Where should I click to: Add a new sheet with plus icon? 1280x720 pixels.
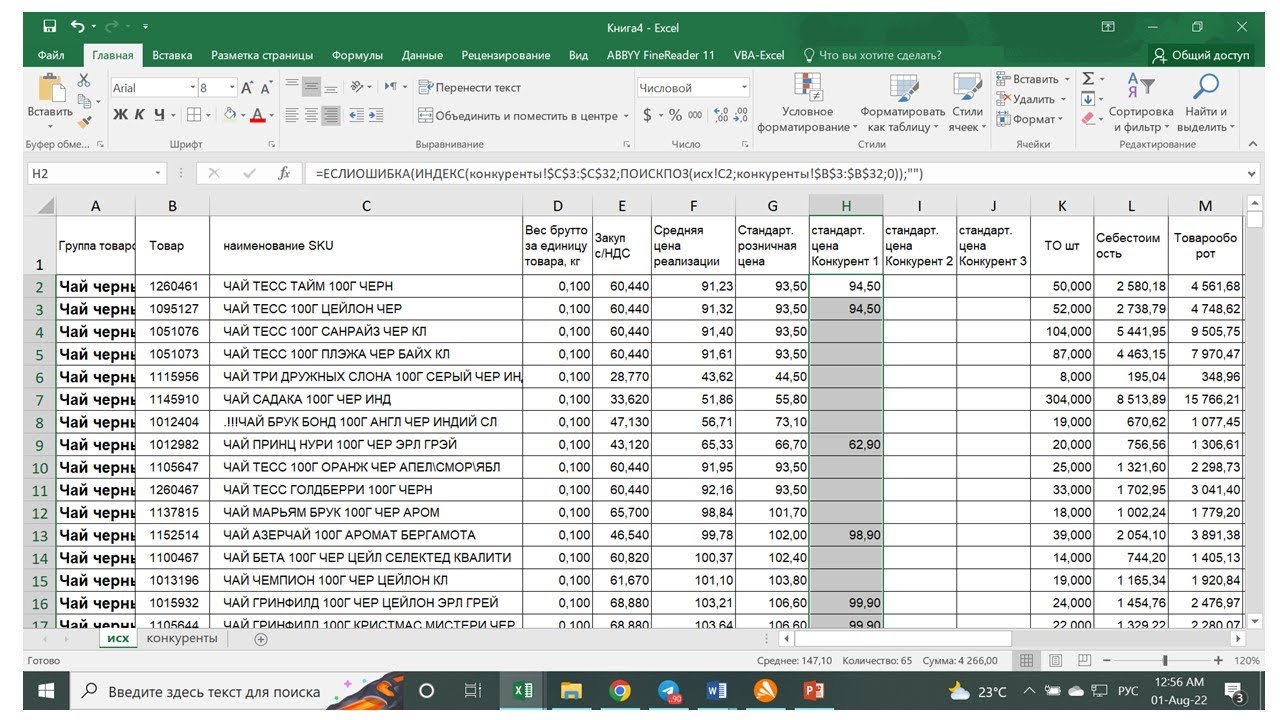261,639
